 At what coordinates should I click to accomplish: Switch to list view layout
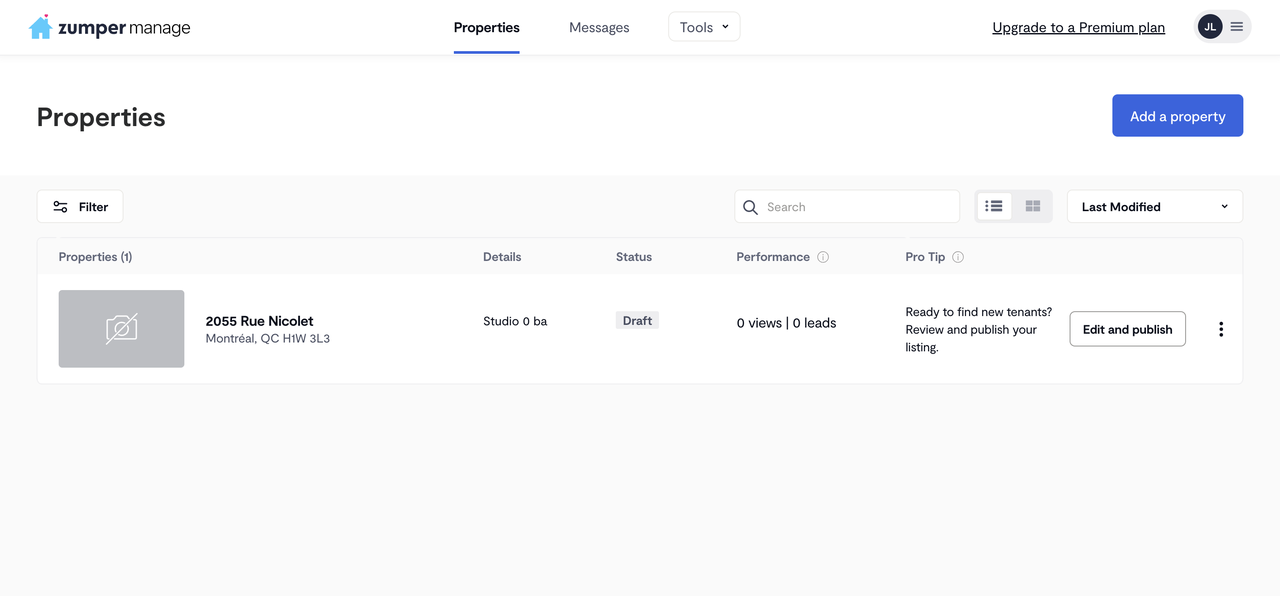[x=994, y=206]
